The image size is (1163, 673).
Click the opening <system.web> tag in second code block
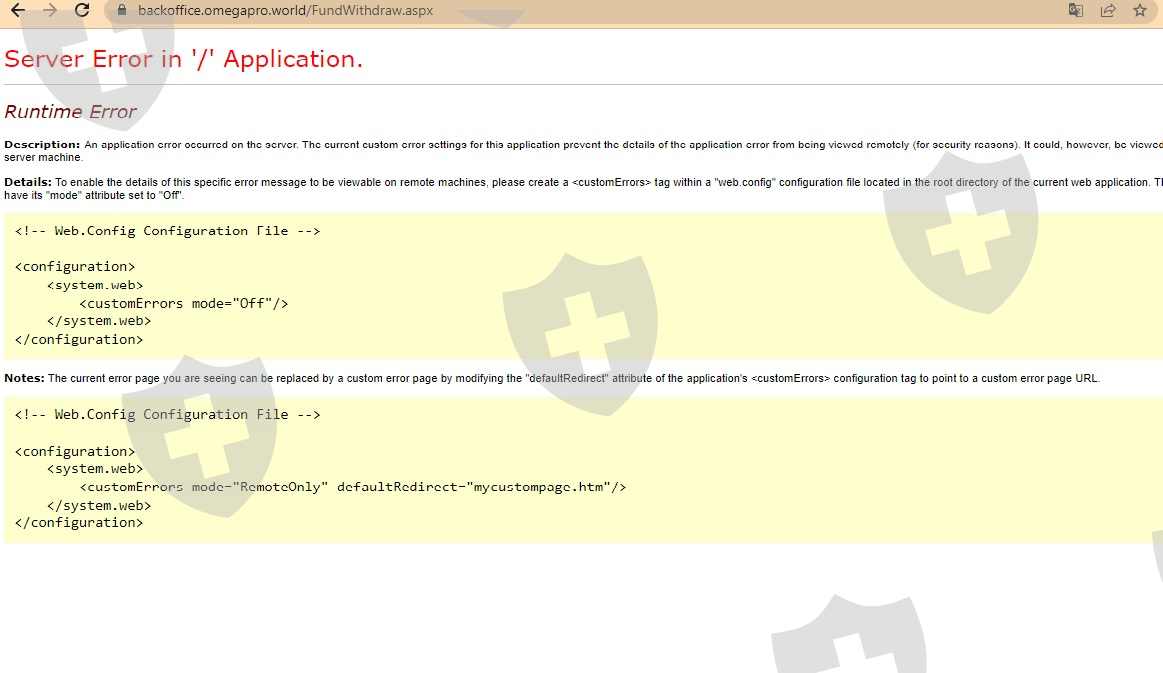point(95,469)
